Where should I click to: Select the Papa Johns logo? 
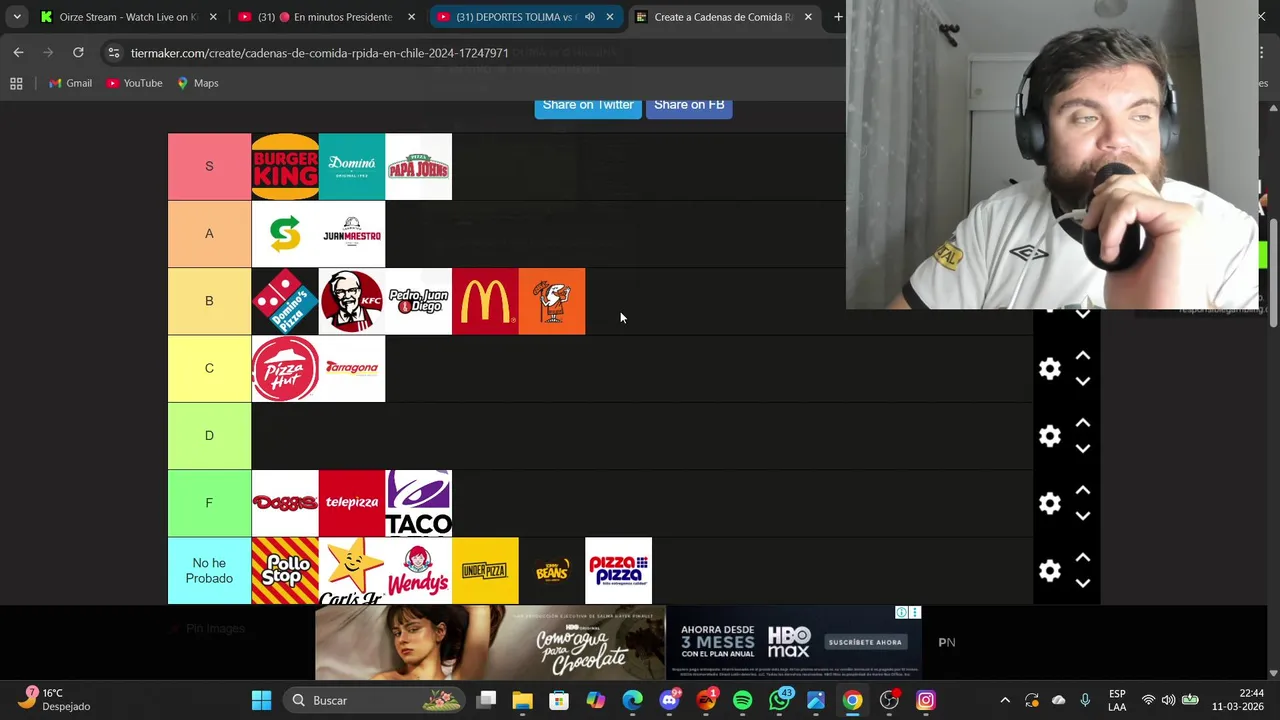[x=418, y=166]
